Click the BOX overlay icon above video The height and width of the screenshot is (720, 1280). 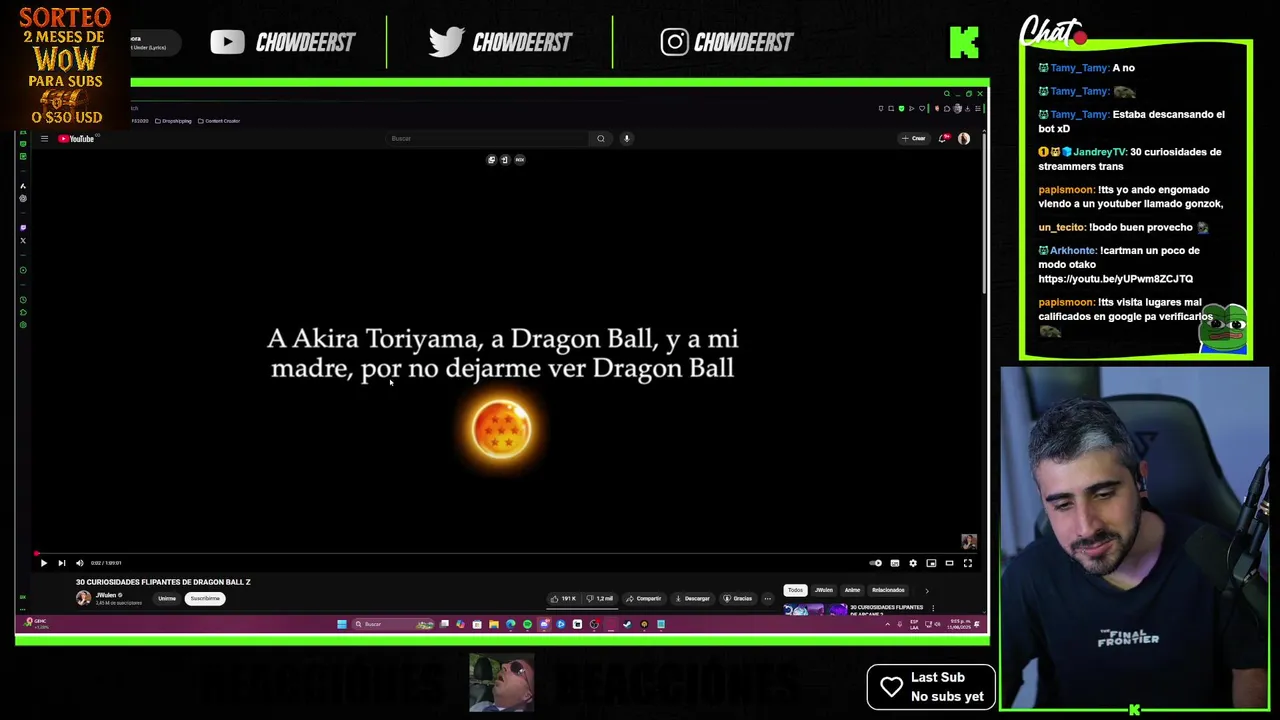(520, 160)
